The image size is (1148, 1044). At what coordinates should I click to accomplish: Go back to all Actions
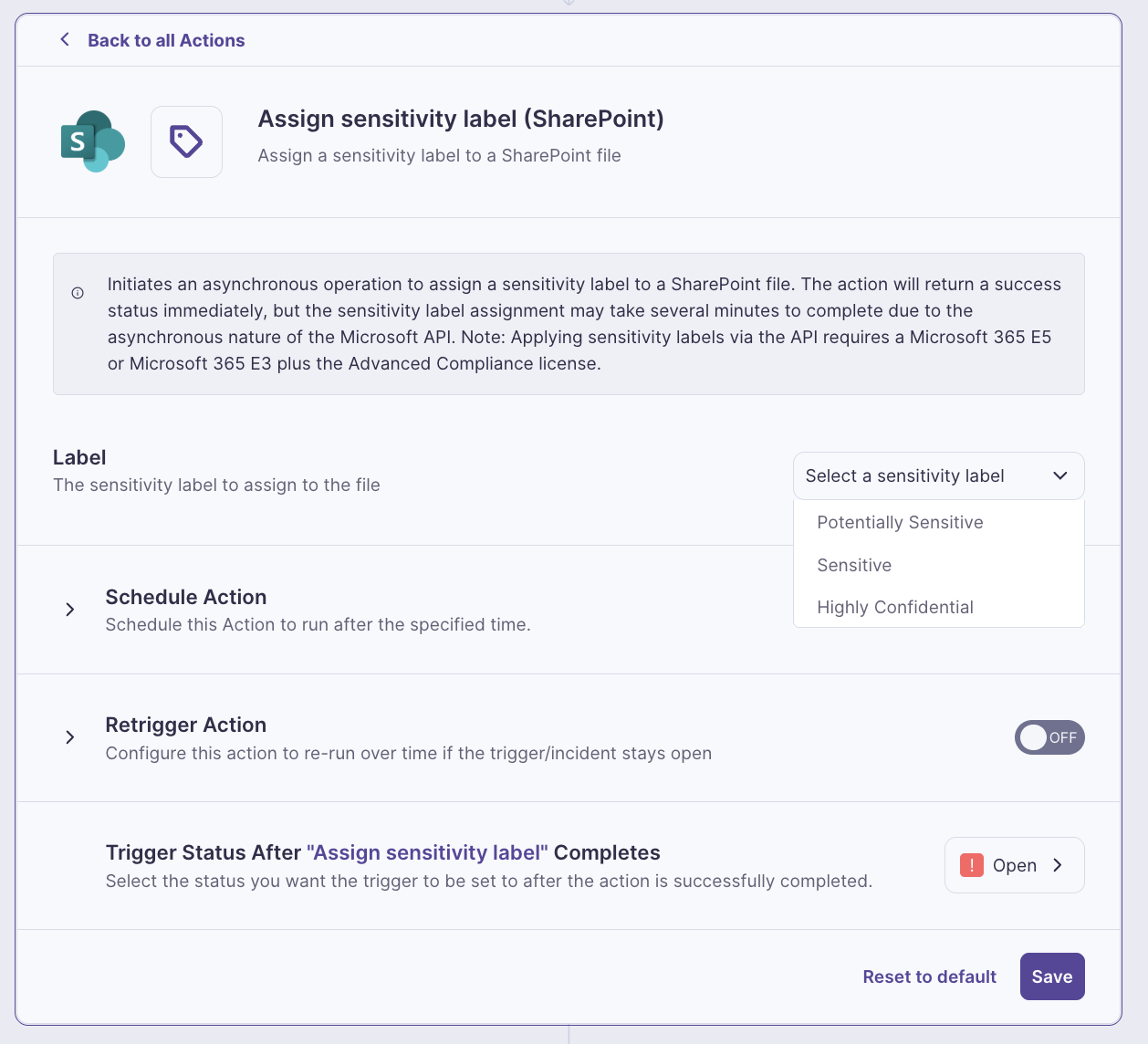pos(166,40)
